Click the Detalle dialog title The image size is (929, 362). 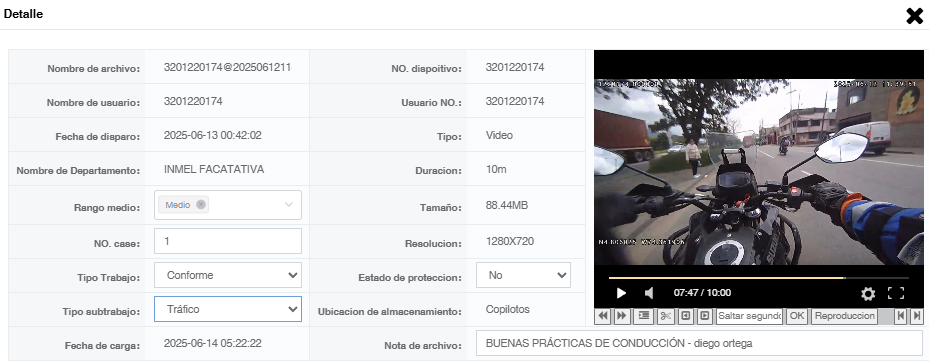coord(23,14)
